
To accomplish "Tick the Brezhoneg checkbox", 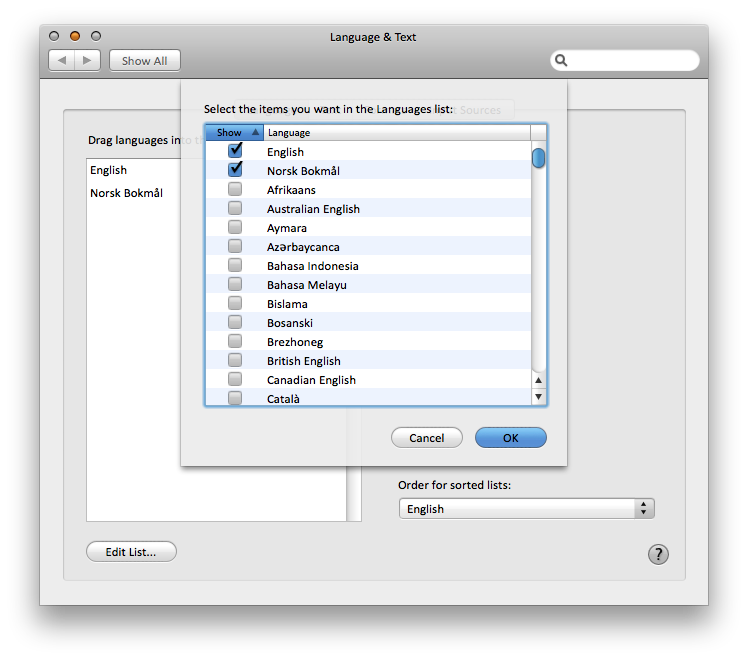I will (x=235, y=341).
